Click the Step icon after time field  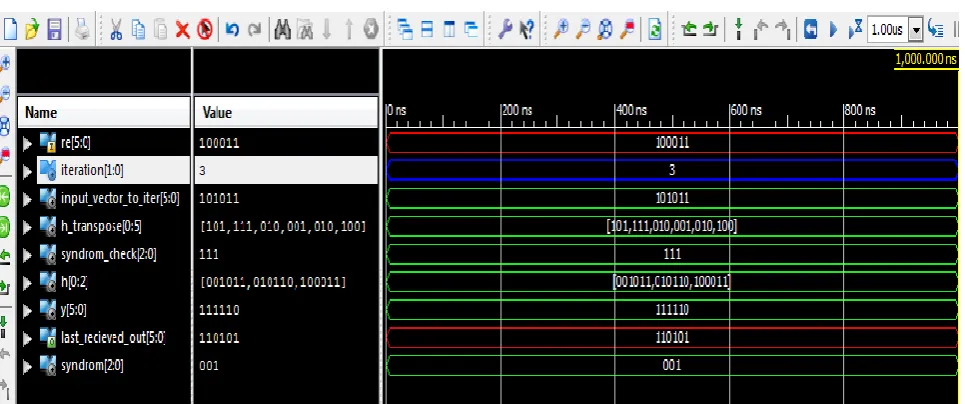(936, 28)
